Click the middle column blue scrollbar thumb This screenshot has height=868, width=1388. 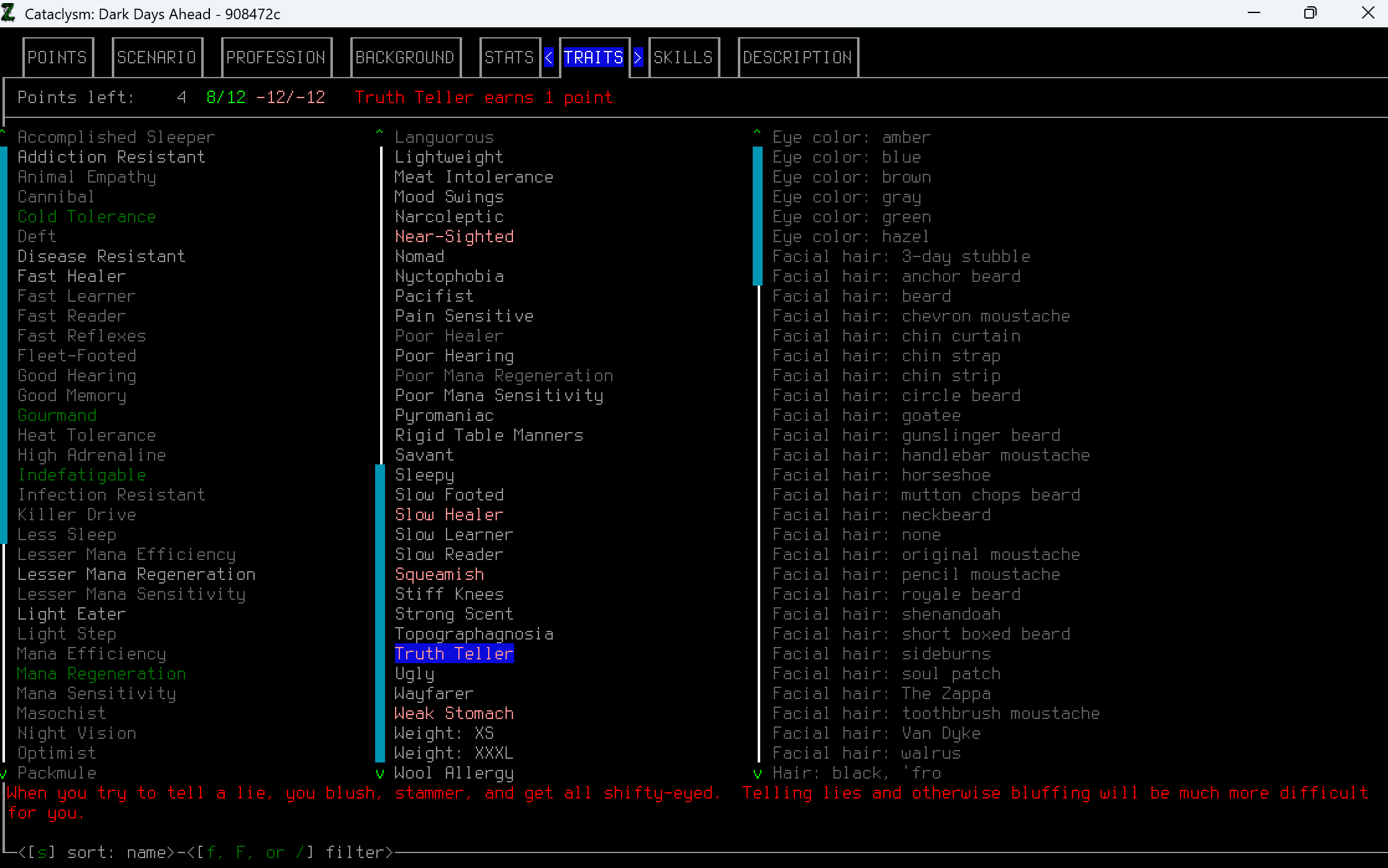coord(380,613)
